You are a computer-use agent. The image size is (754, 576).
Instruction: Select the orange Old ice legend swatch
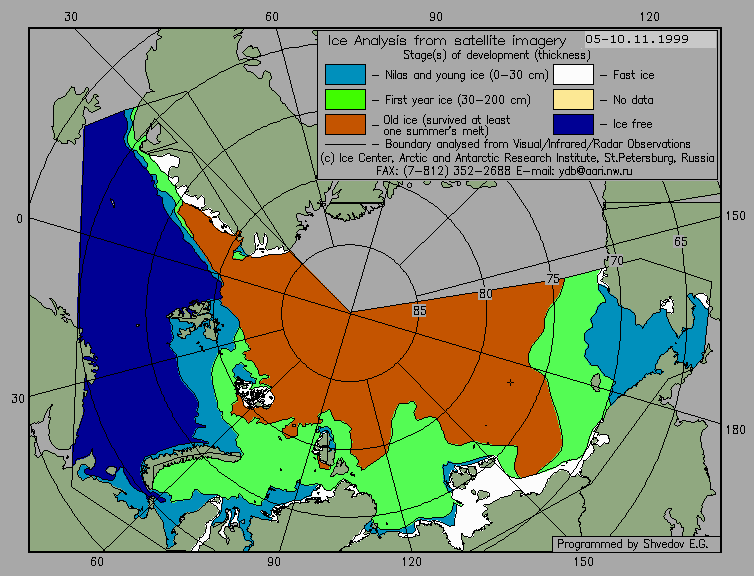[x=345, y=124]
